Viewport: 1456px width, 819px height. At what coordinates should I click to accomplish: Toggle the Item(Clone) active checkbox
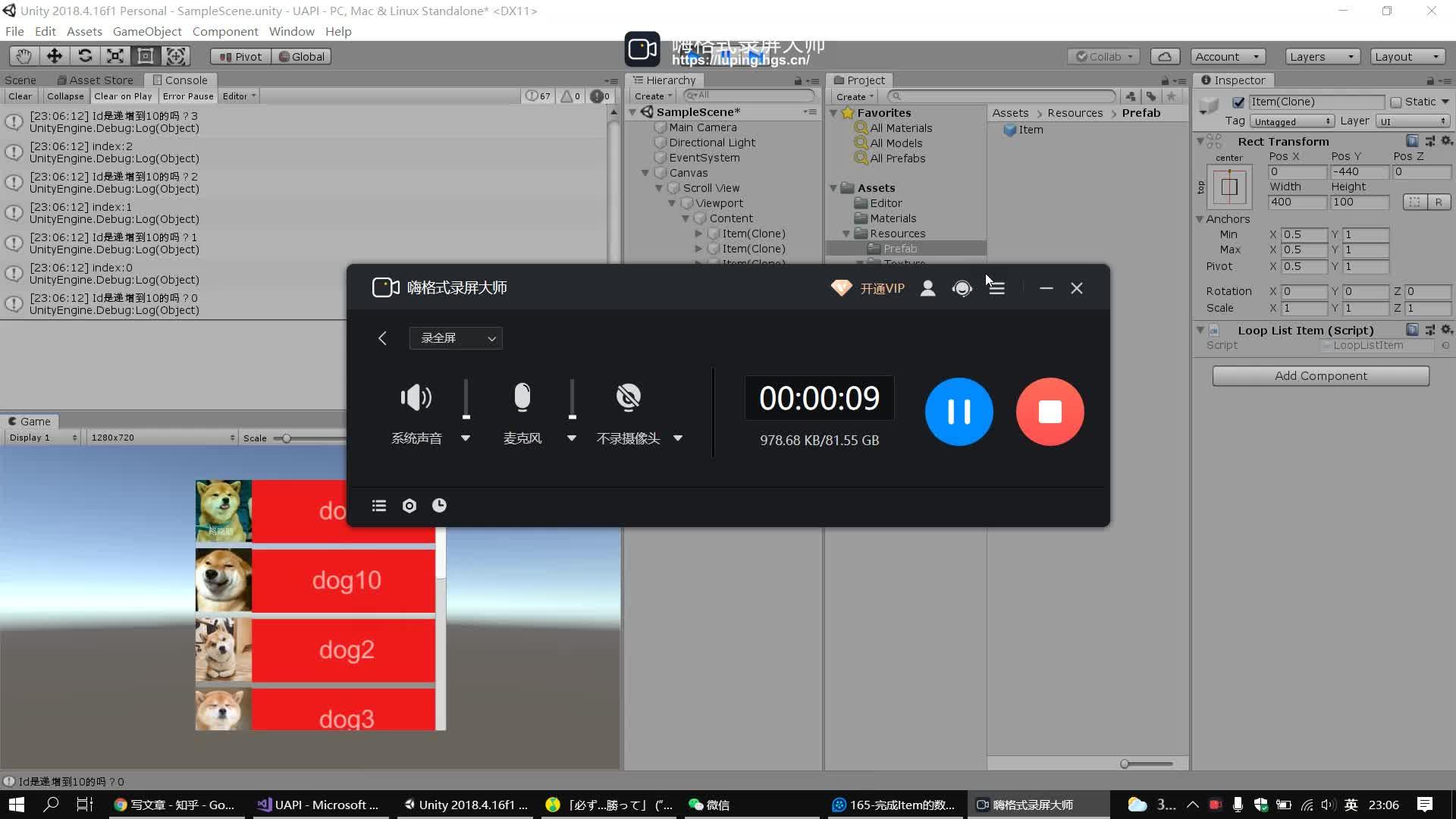pyautogui.click(x=1238, y=102)
